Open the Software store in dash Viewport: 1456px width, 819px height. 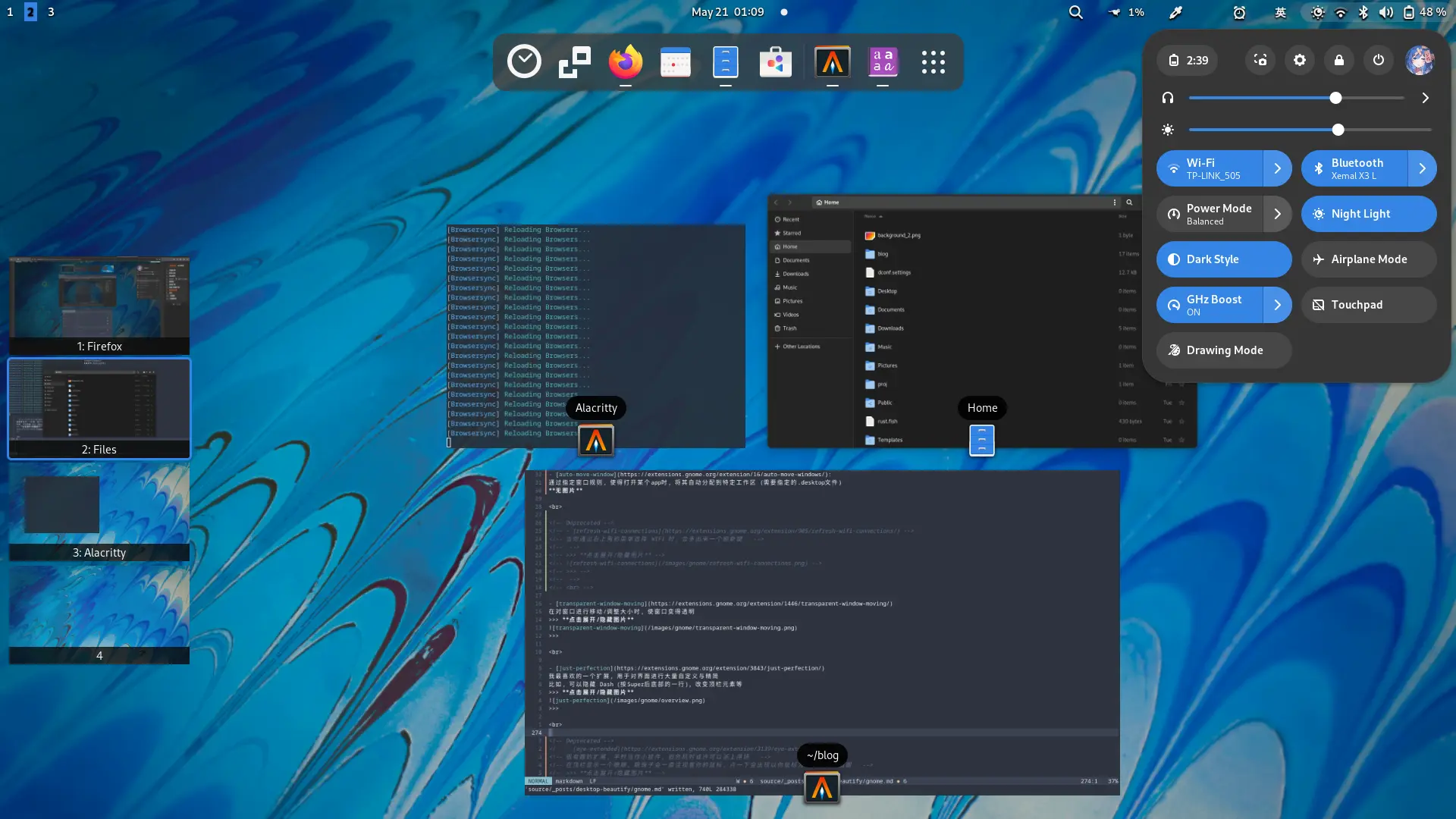(x=776, y=62)
